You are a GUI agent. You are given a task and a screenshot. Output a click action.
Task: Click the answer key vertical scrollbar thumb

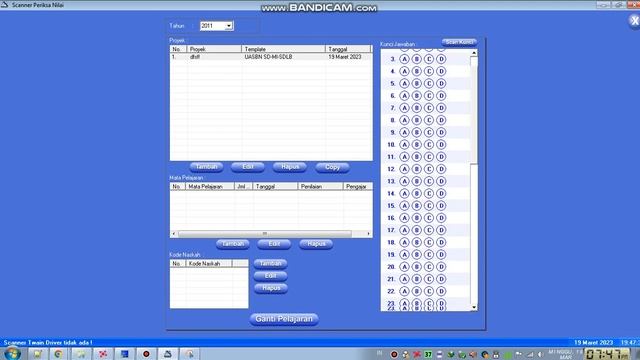474,110
